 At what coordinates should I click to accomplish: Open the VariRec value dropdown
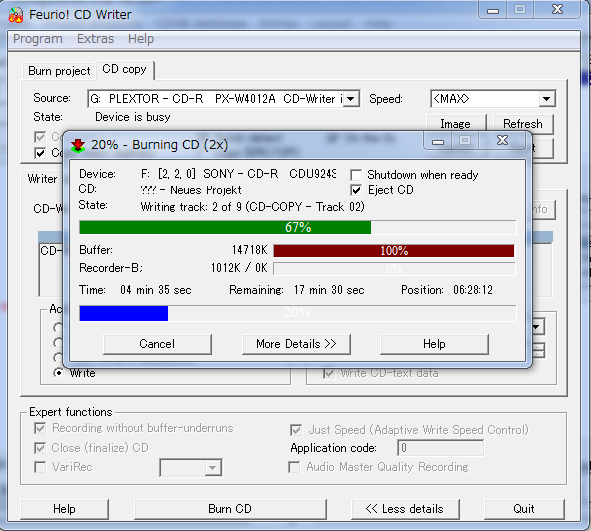(x=213, y=468)
